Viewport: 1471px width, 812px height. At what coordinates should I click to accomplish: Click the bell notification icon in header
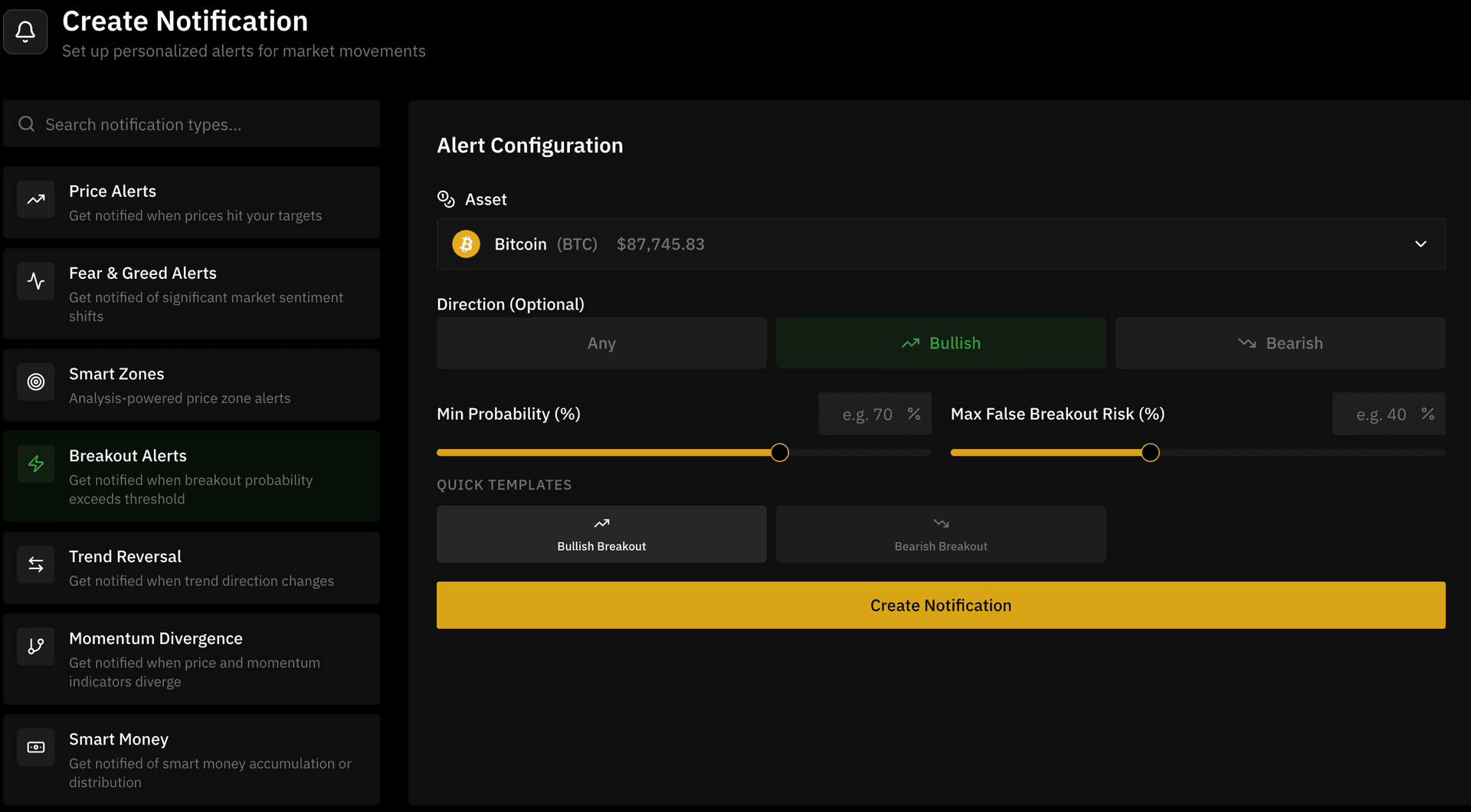click(25, 31)
